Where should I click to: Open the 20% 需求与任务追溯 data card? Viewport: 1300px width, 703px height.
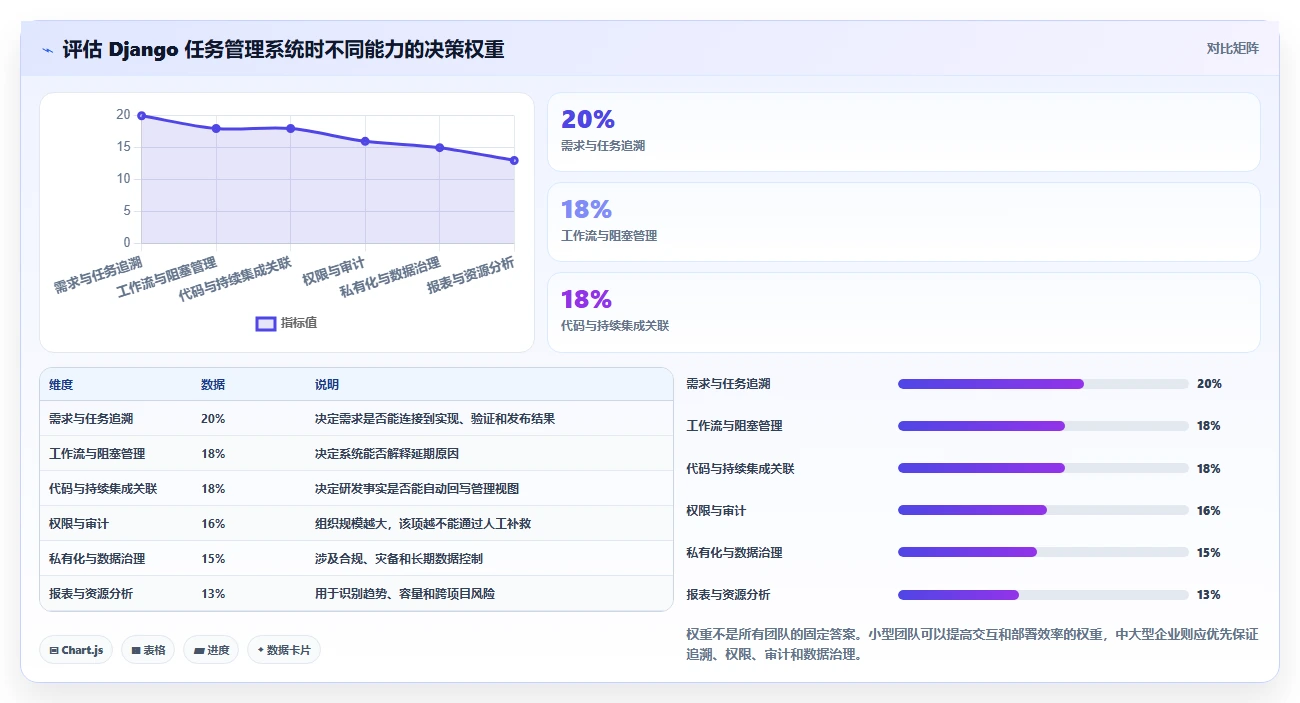coord(903,132)
